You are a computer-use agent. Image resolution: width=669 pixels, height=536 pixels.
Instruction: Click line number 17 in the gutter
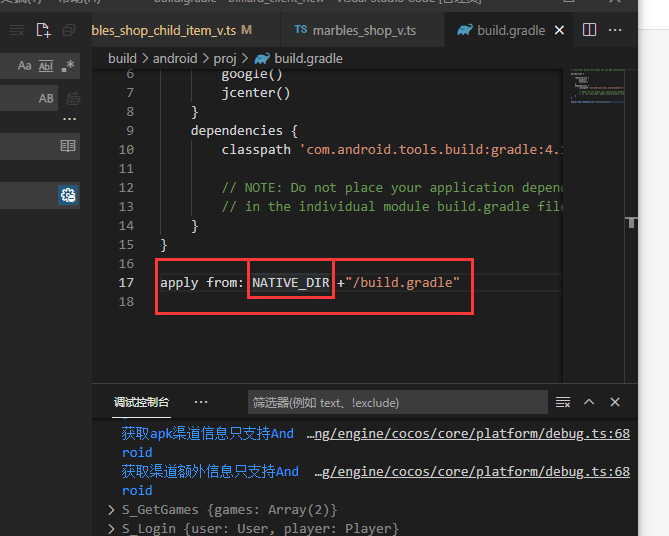coord(126,283)
